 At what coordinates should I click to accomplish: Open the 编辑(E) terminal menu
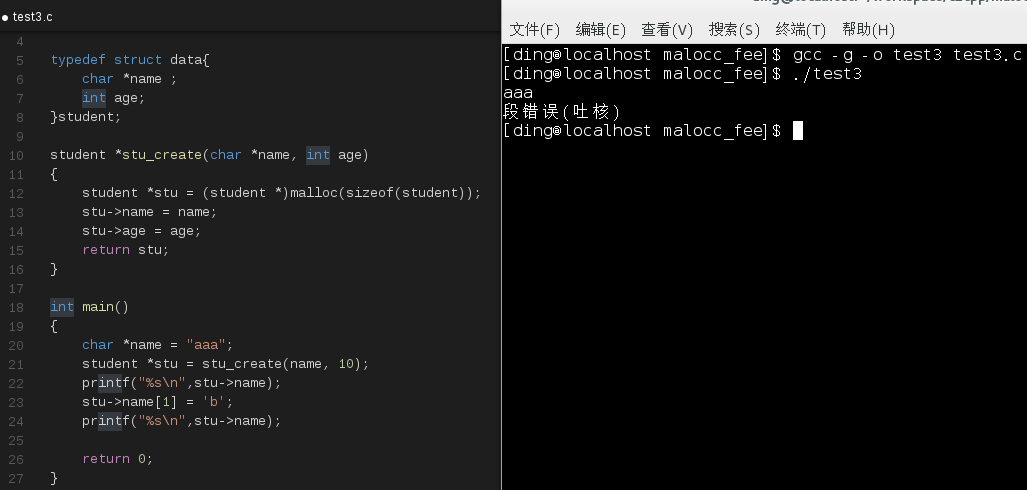click(x=601, y=29)
